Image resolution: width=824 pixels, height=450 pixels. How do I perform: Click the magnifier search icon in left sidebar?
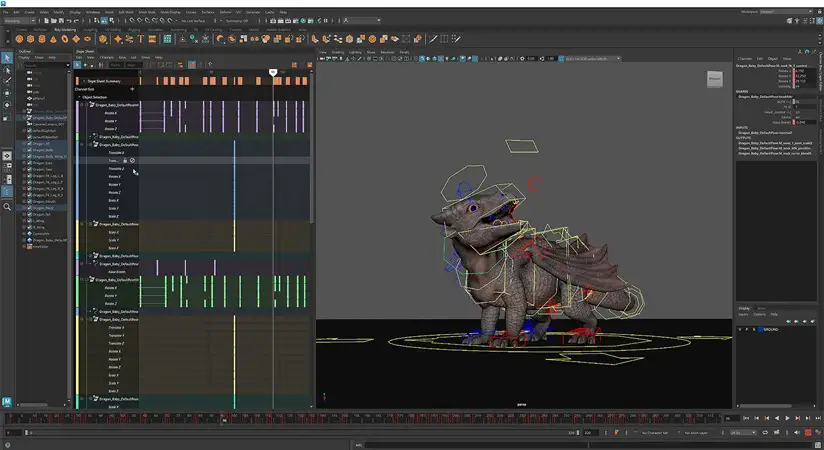(7, 207)
